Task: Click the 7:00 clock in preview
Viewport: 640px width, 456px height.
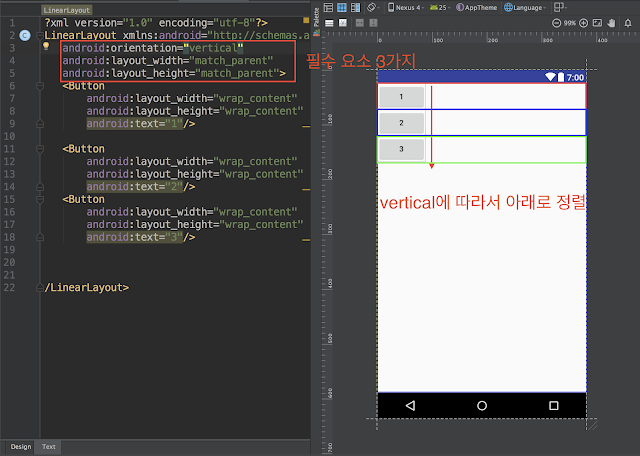Action: pyautogui.click(x=575, y=77)
